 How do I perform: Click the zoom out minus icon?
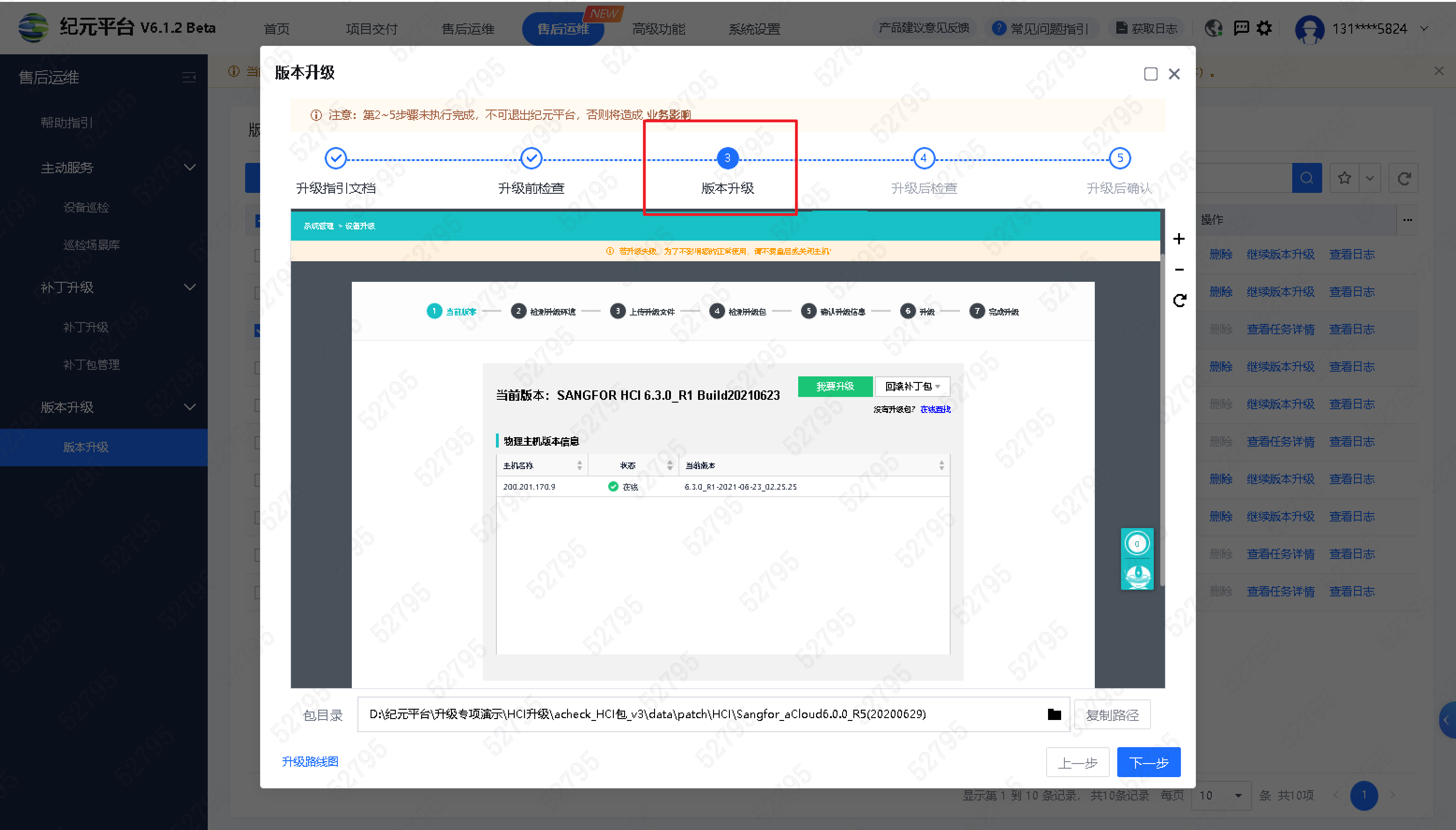tap(1179, 270)
